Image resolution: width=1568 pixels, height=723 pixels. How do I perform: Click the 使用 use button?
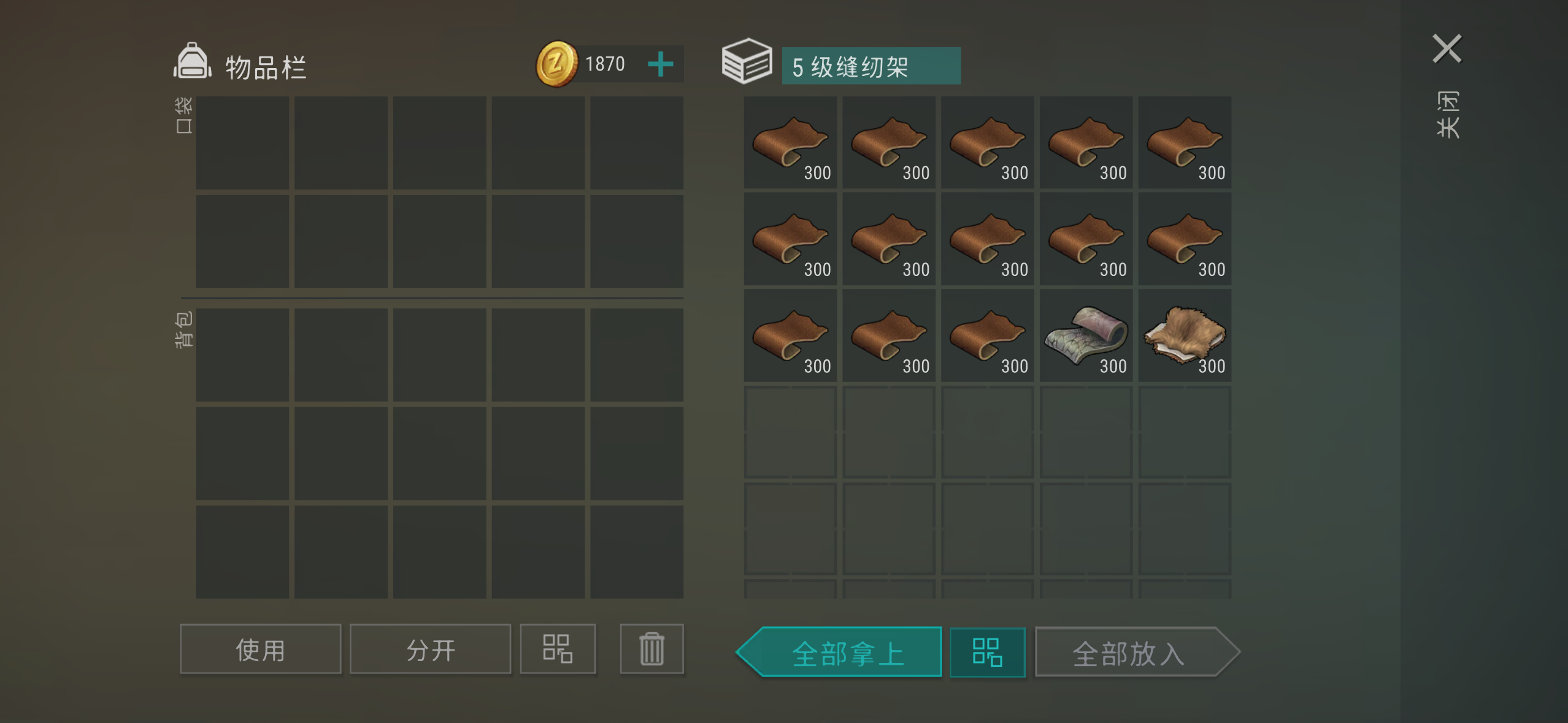point(260,649)
